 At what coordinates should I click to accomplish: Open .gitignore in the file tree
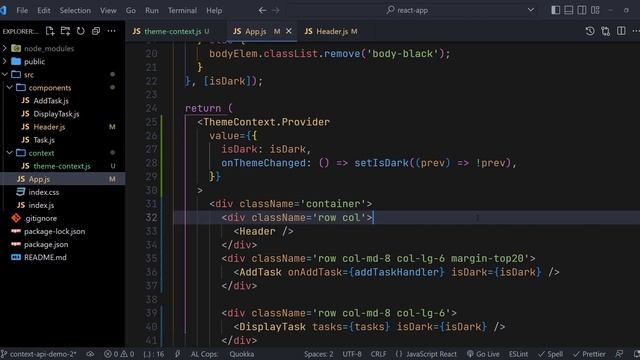(40, 218)
